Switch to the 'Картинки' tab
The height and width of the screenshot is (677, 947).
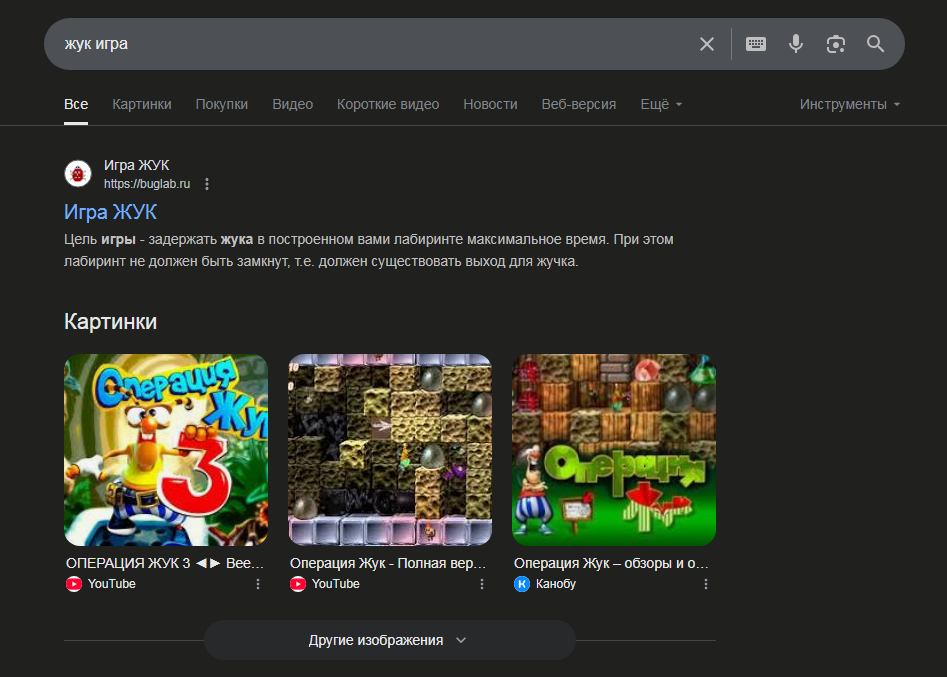(x=142, y=104)
